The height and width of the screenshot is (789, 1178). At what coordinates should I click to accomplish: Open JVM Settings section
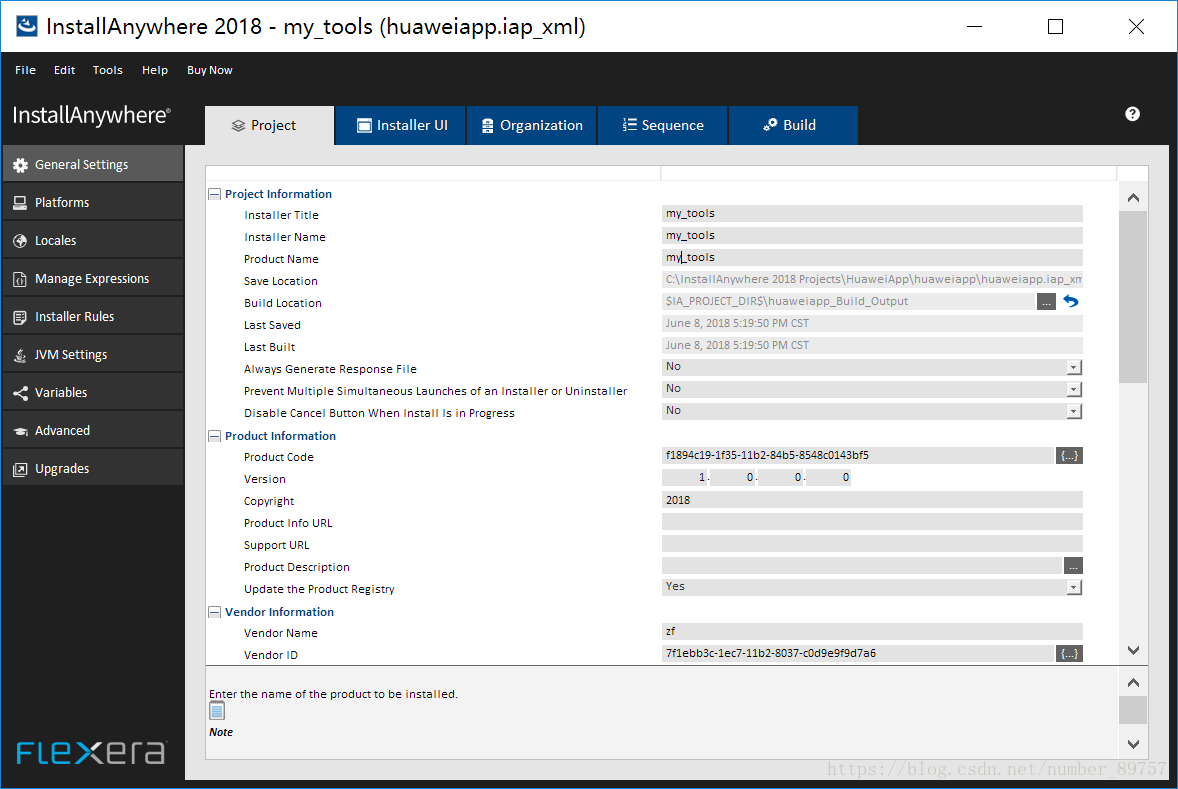point(92,354)
